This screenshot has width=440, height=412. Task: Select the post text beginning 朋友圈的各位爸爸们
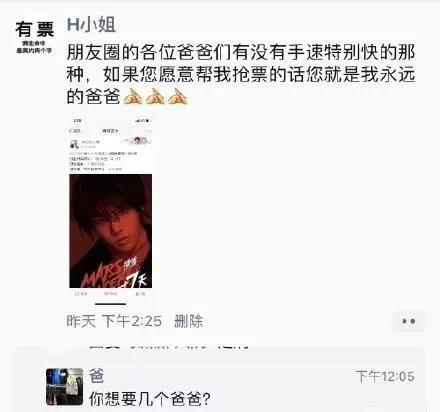click(x=241, y=74)
